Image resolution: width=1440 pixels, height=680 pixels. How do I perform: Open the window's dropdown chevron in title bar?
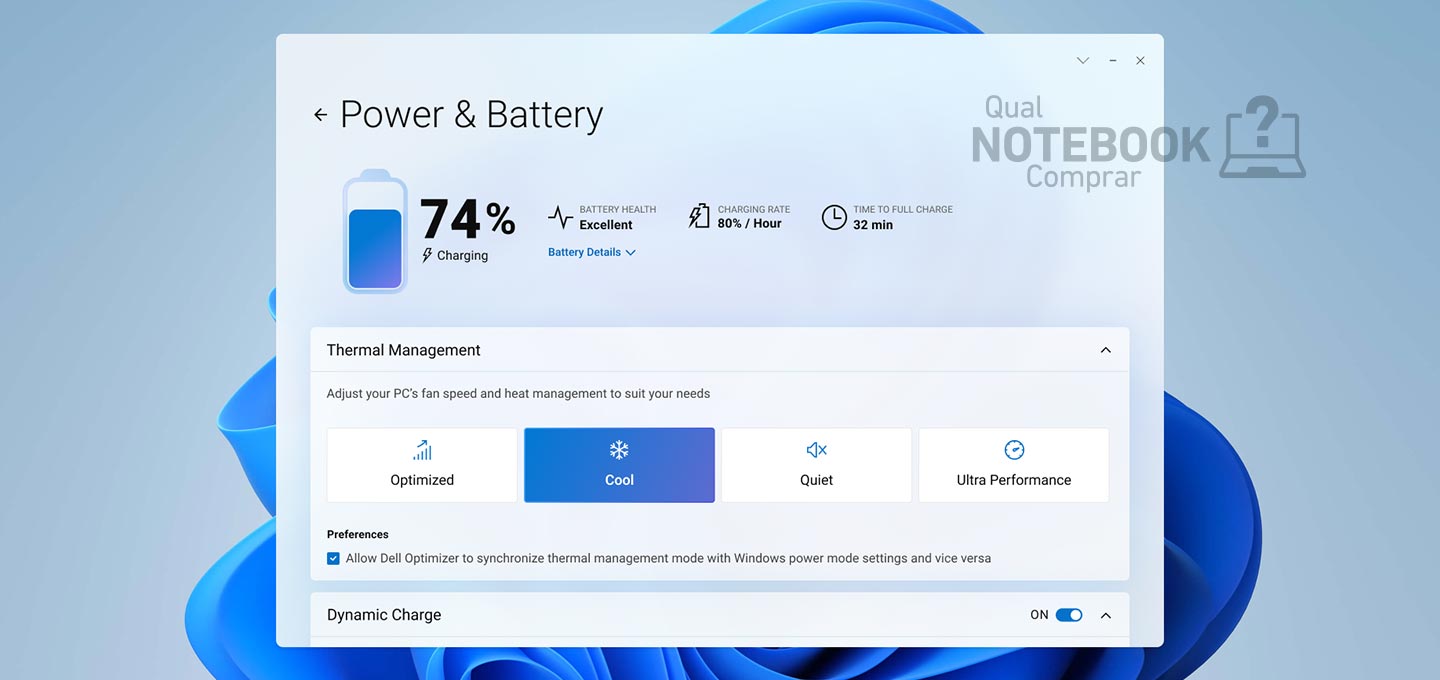1083,61
